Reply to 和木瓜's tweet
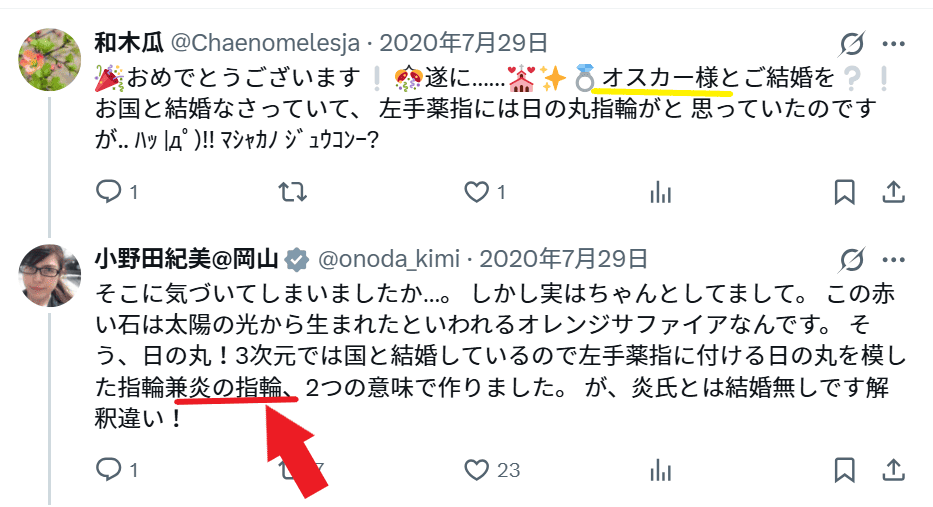 pos(109,192)
